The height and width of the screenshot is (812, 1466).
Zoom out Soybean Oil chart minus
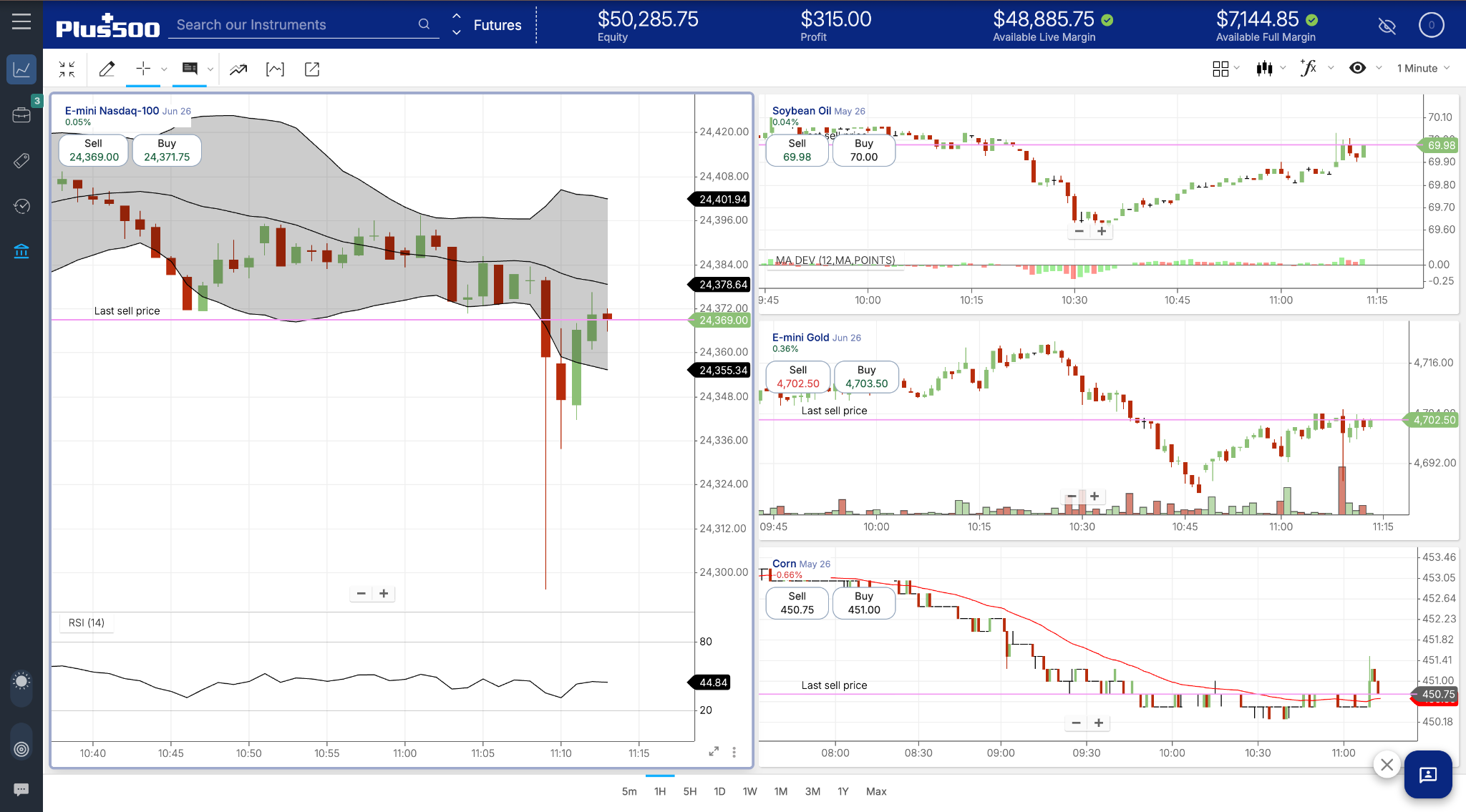[x=1079, y=231]
